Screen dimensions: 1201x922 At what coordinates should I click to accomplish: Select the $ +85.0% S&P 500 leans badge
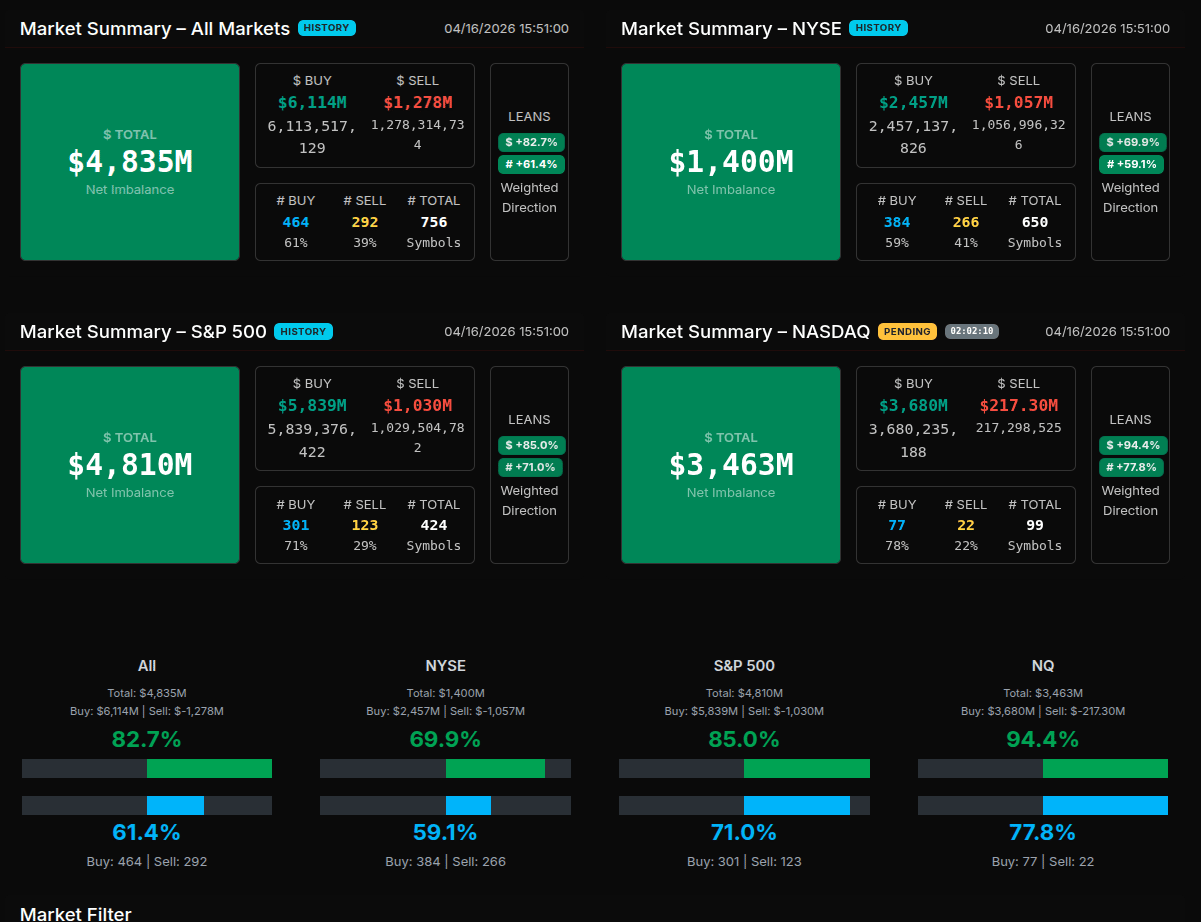pos(531,445)
